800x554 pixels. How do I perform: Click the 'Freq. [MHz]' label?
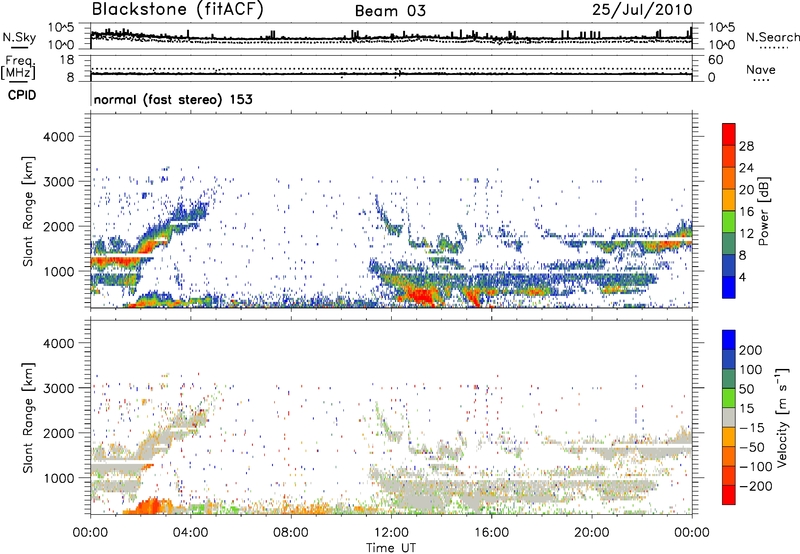click(18, 68)
